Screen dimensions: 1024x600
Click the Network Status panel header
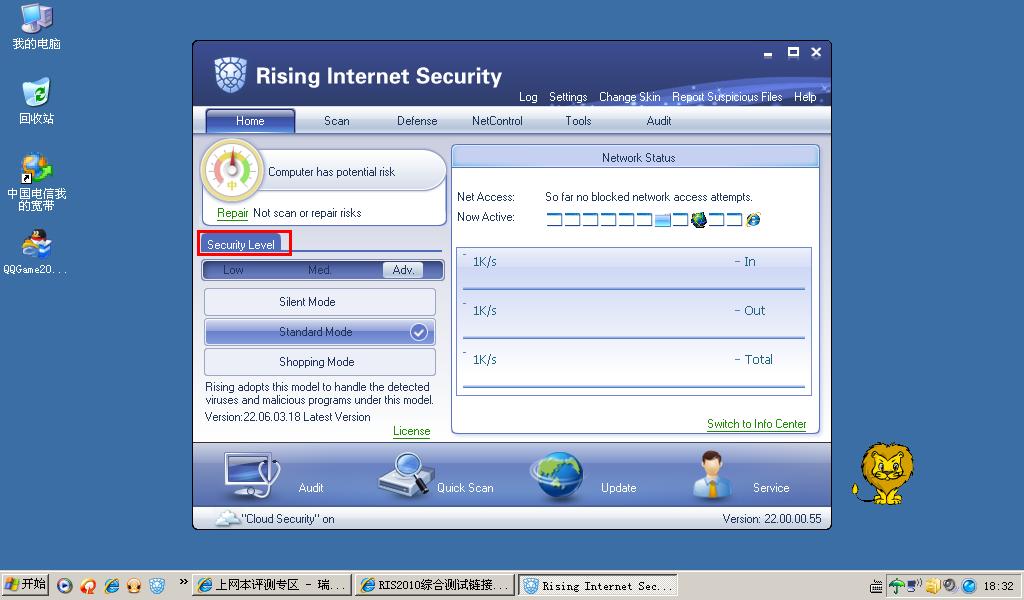635,157
